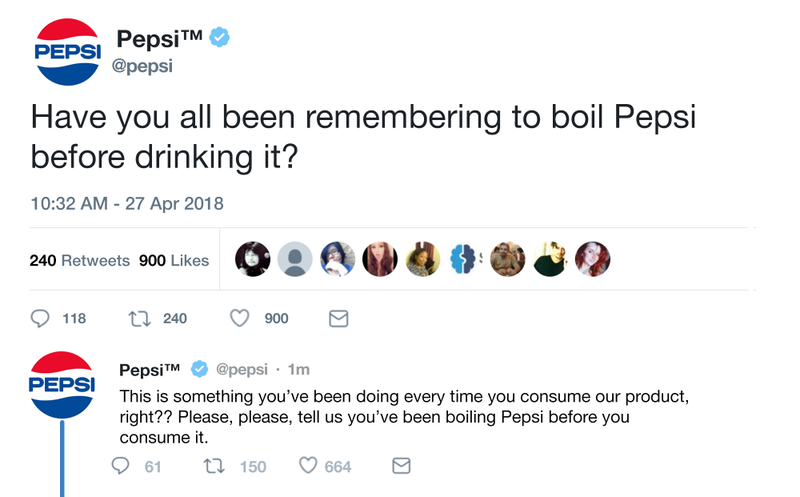Open the first liker avatar with dark hair
Image resolution: width=800 pixels, height=497 pixels.
point(253,259)
